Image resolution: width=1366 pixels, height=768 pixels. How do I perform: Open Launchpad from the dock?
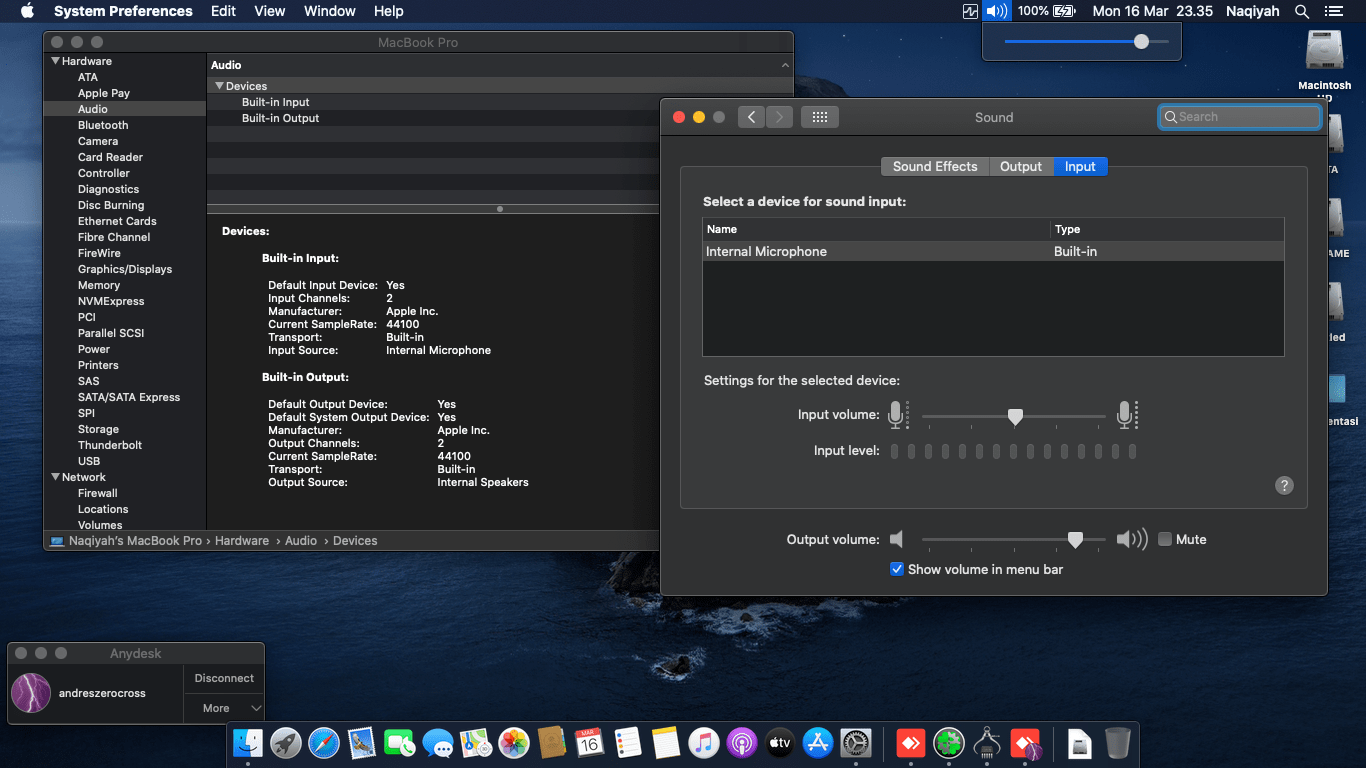[x=286, y=743]
